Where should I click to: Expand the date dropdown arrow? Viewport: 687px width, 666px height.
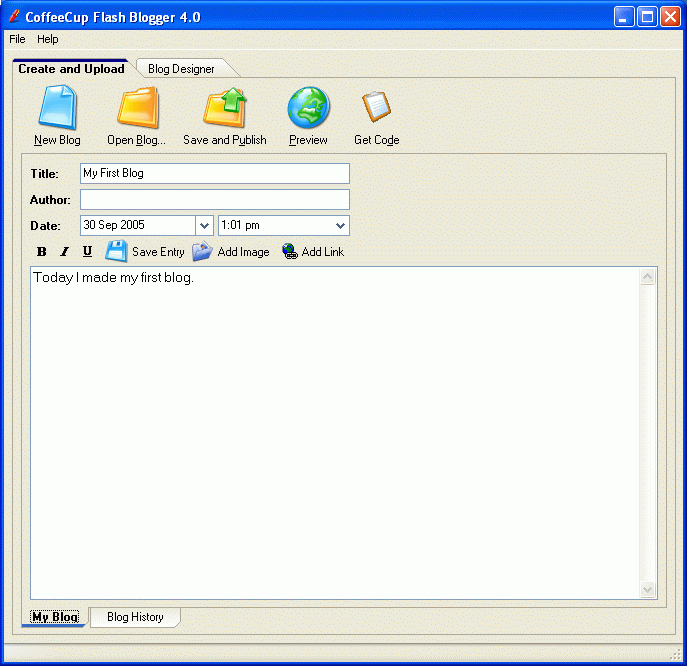[x=204, y=226]
